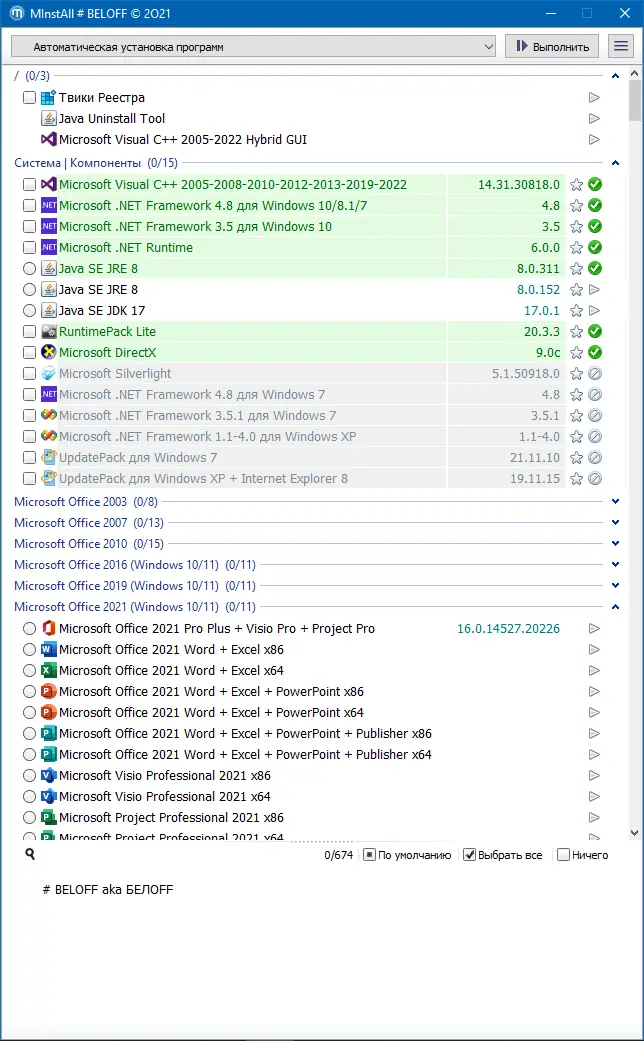Screen dimensions: 644x1041
Task: Click green checkmark for Microsoft DirectX
Action: (x=595, y=353)
